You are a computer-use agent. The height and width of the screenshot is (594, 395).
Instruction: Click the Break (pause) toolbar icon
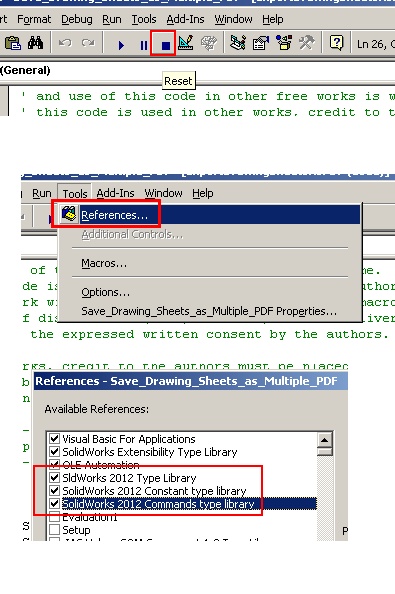(x=144, y=45)
